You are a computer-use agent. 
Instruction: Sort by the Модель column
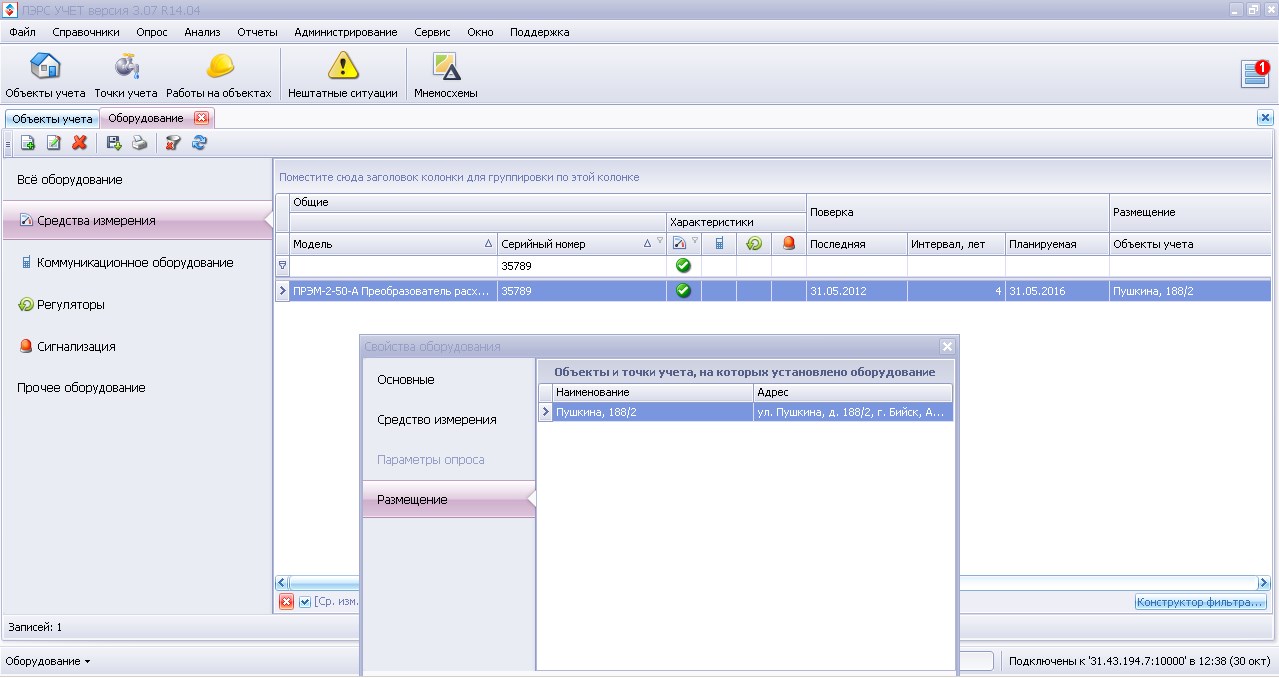pos(394,244)
